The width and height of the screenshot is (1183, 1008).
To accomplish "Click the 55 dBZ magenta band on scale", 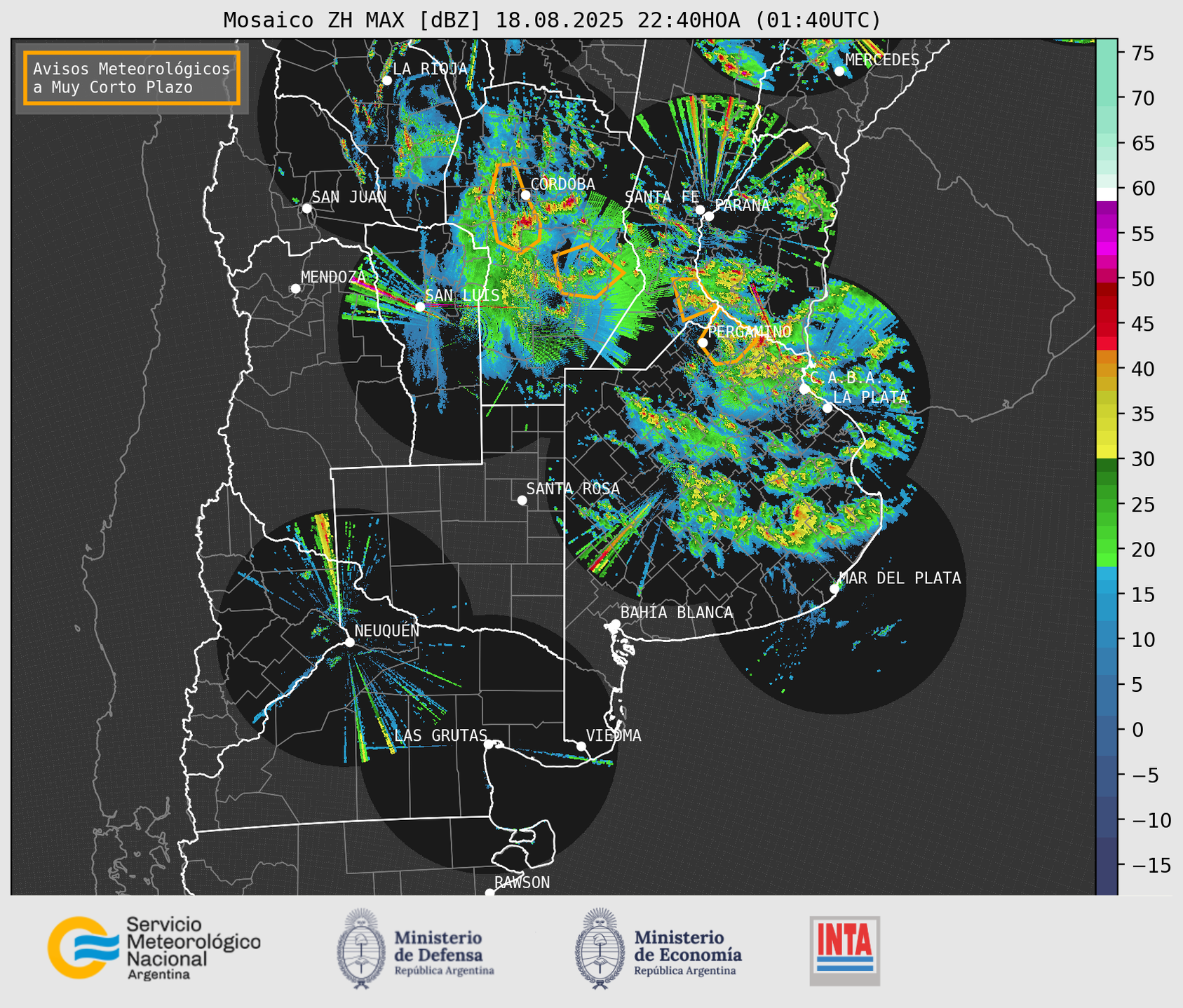I will click(1107, 234).
